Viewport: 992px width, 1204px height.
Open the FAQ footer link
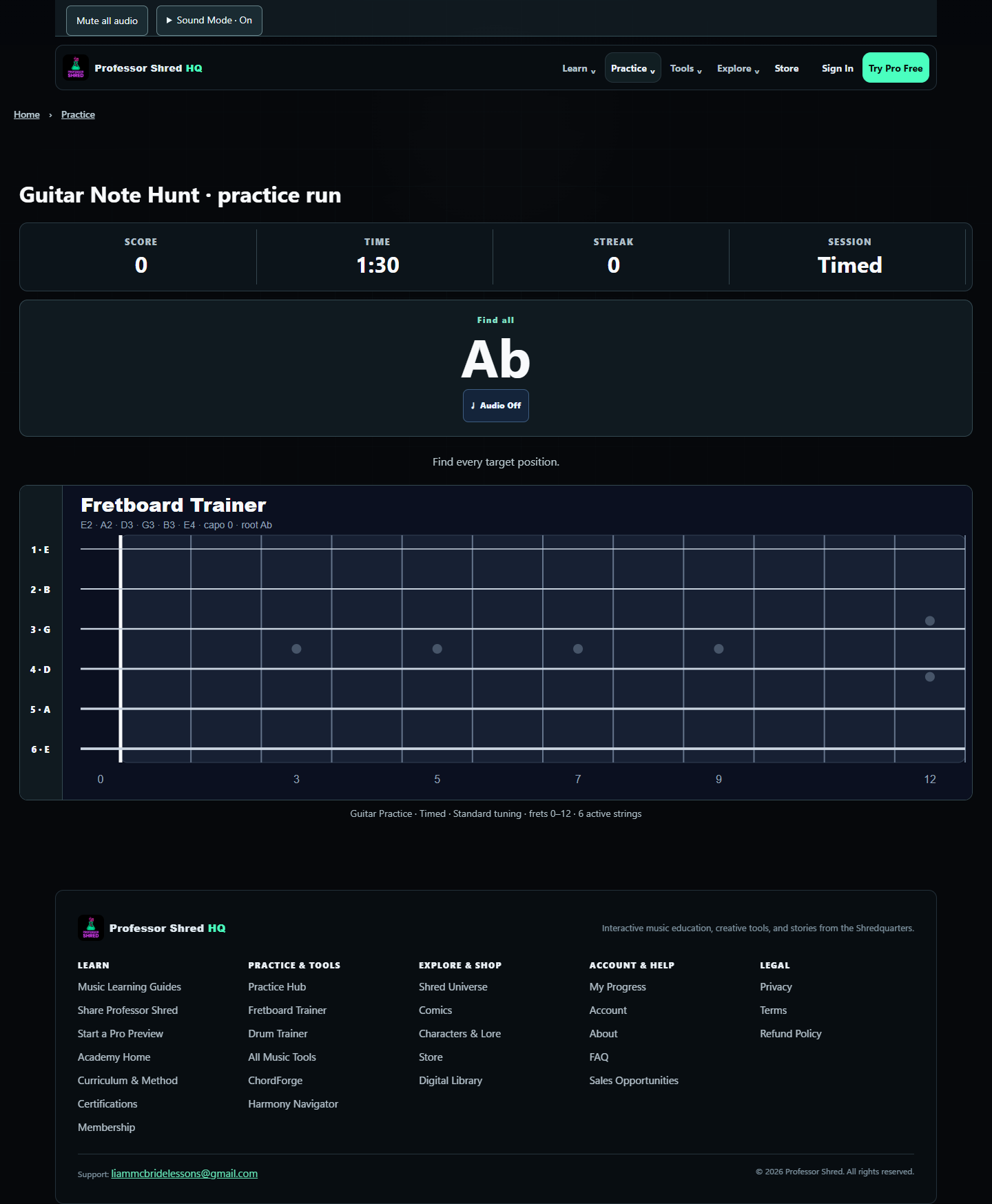(x=599, y=1057)
